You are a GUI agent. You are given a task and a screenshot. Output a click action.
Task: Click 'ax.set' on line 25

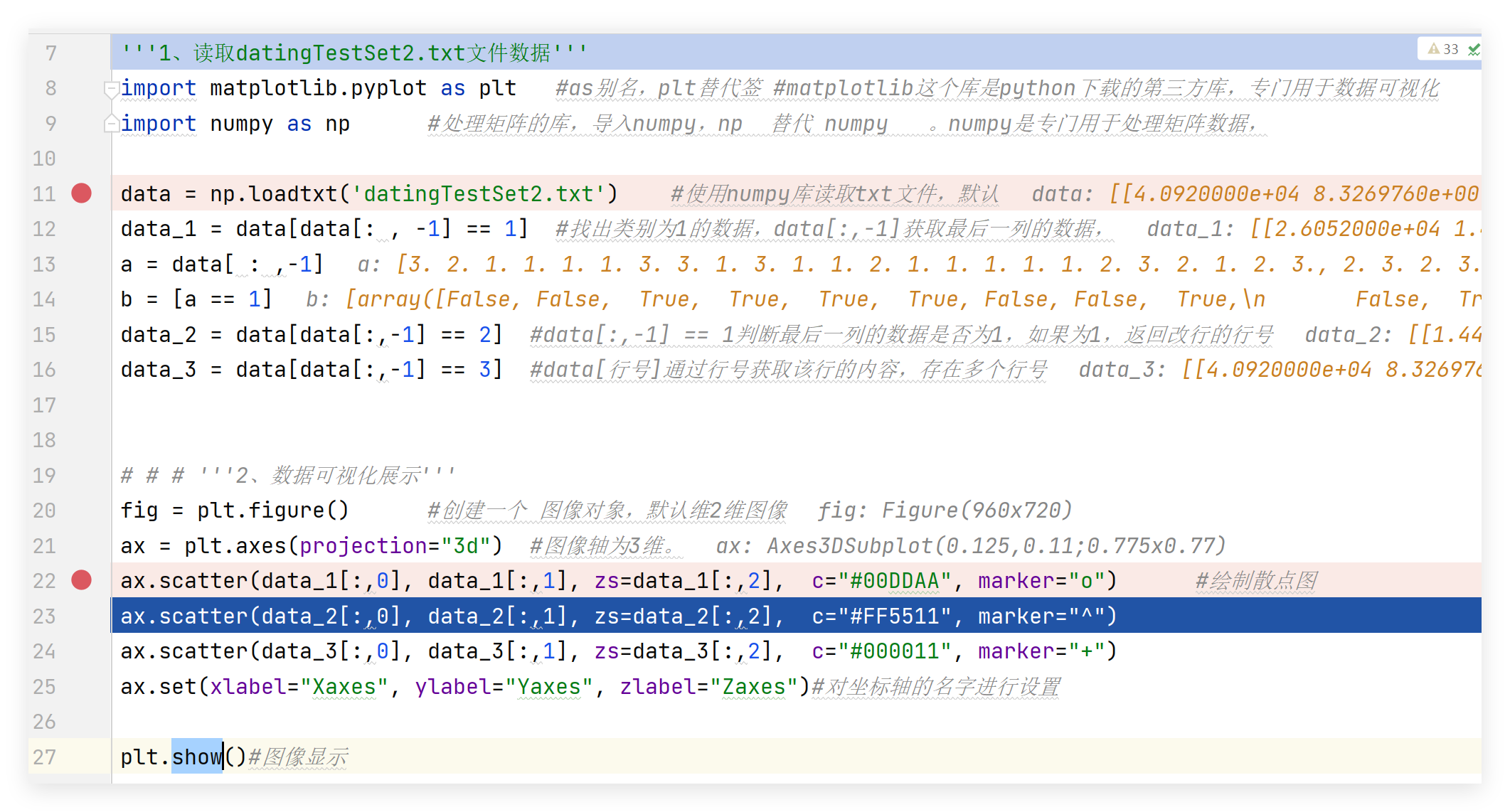[x=159, y=687]
